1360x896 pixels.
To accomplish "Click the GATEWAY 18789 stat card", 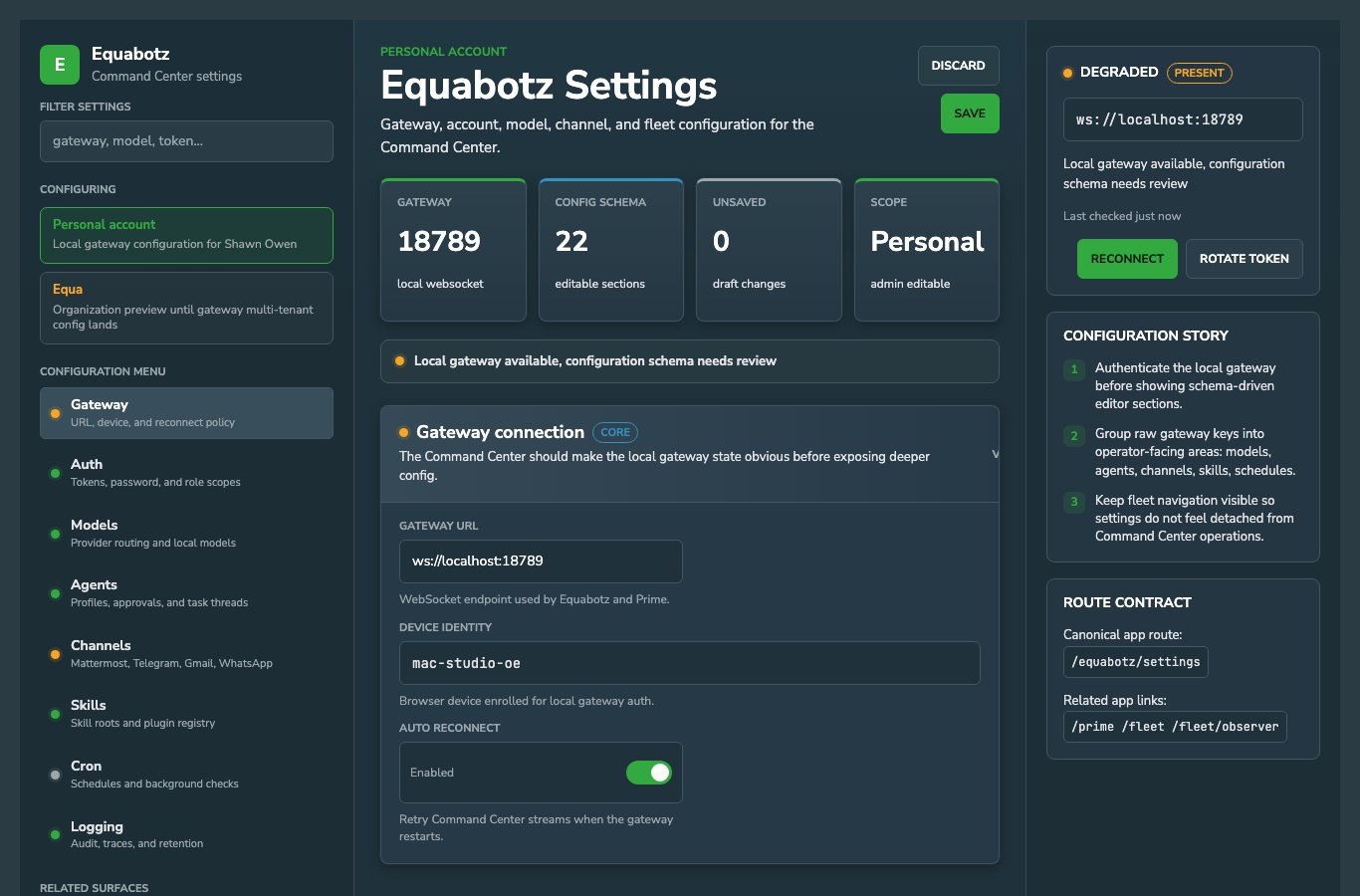I will (453, 250).
